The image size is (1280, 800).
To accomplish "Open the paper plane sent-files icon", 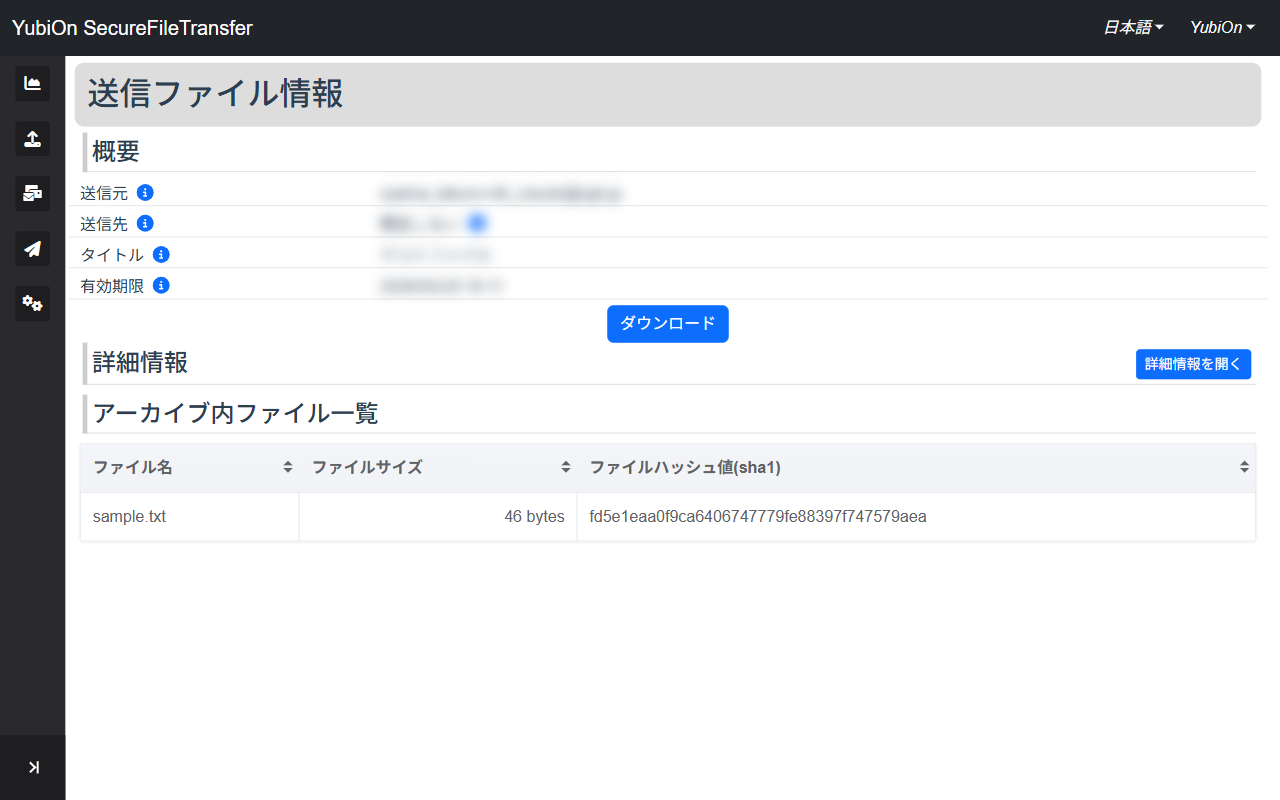I will pyautogui.click(x=32, y=249).
